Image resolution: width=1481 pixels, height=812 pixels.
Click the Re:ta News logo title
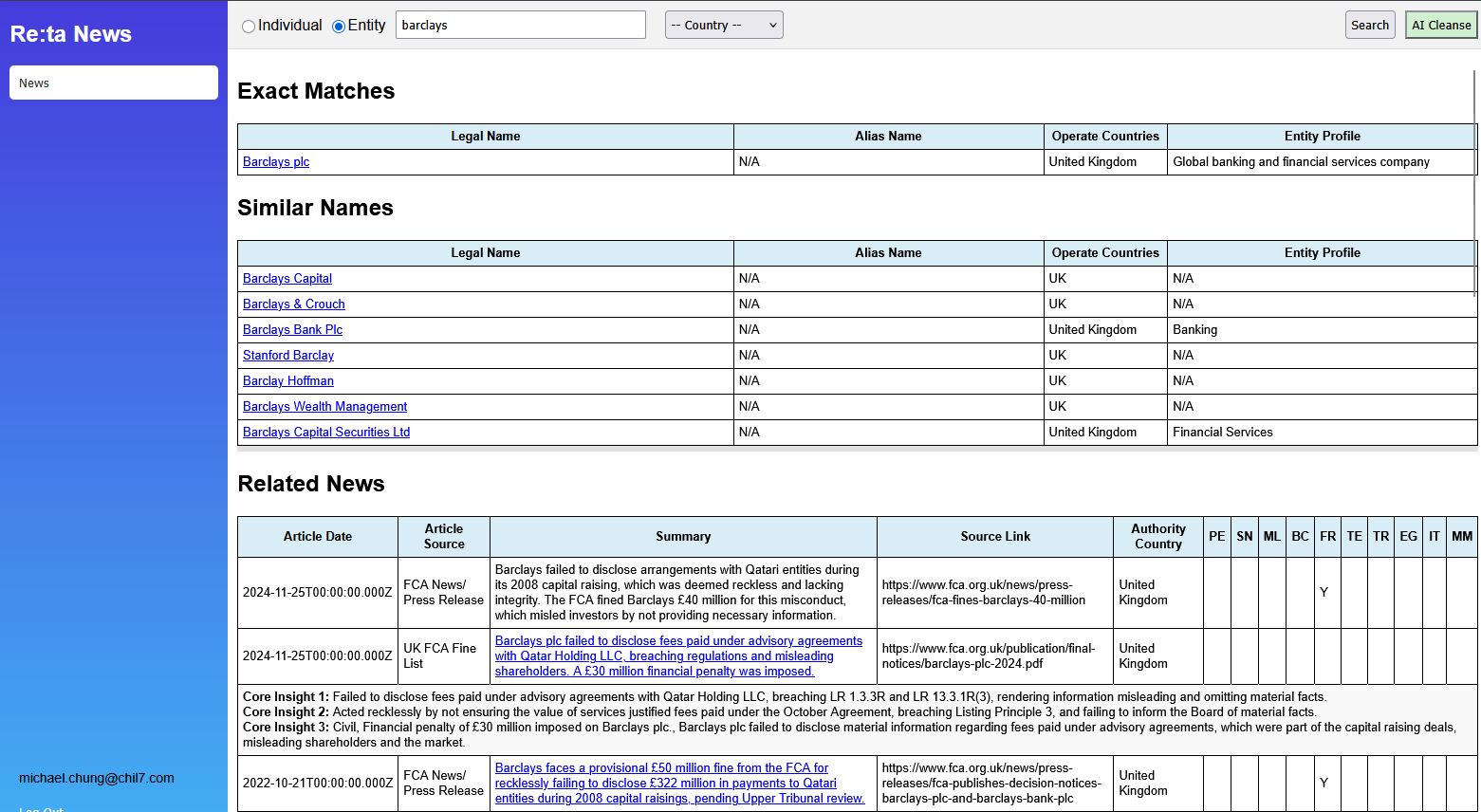click(x=71, y=34)
